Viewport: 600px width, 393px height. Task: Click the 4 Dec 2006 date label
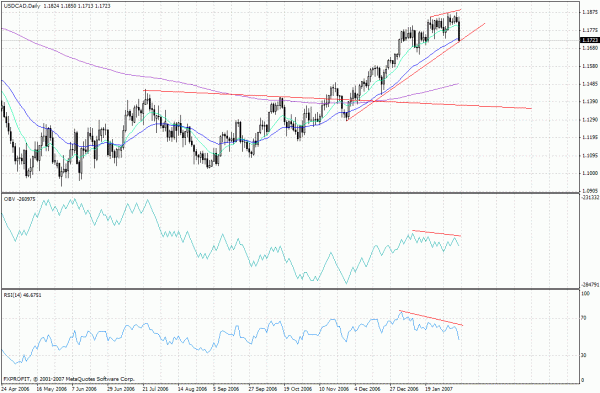(x=368, y=389)
